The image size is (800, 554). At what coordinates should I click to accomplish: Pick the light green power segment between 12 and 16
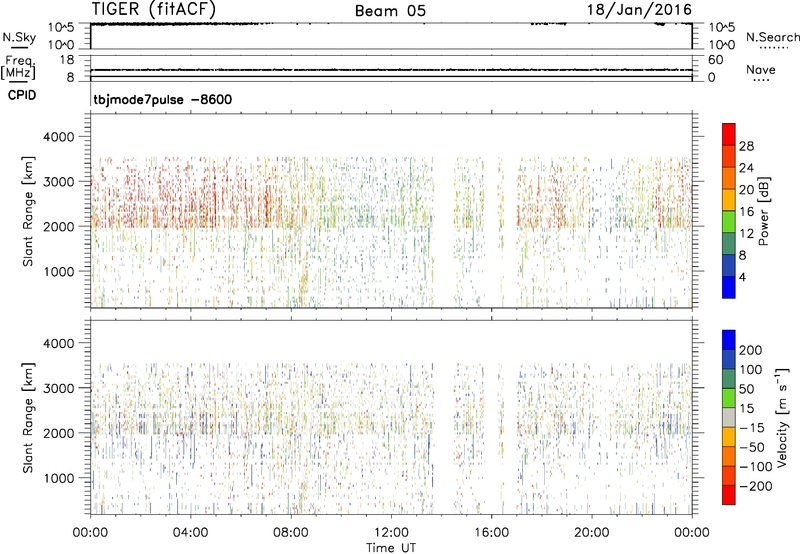tap(729, 222)
